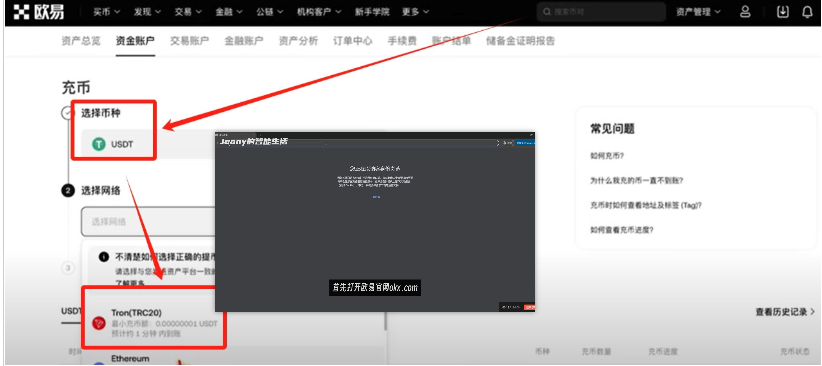Switch to the 交易账户 tab
Screen dimensions: 822x366
[x=189, y=41]
